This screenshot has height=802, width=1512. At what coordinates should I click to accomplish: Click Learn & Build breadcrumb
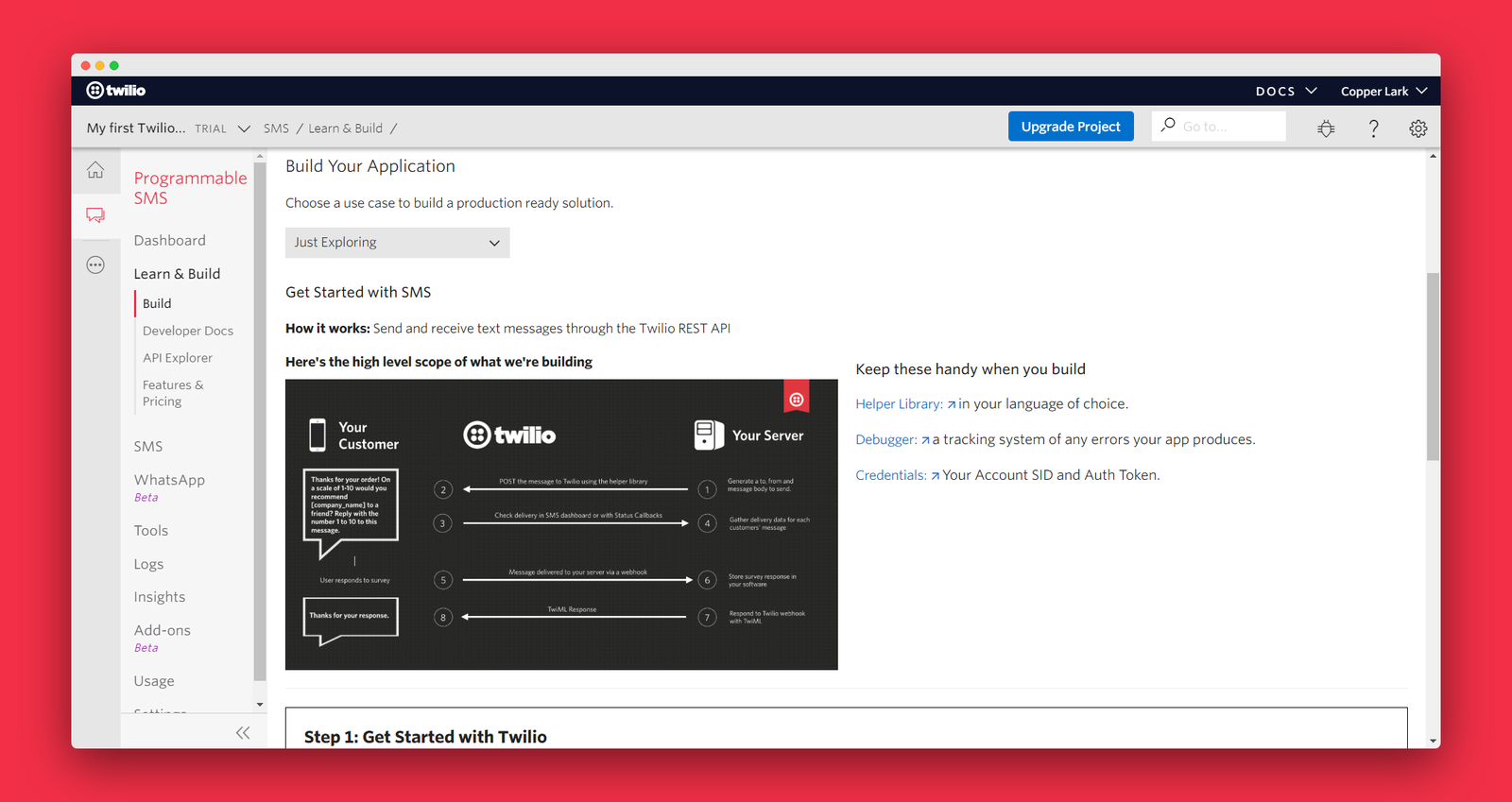(x=345, y=128)
